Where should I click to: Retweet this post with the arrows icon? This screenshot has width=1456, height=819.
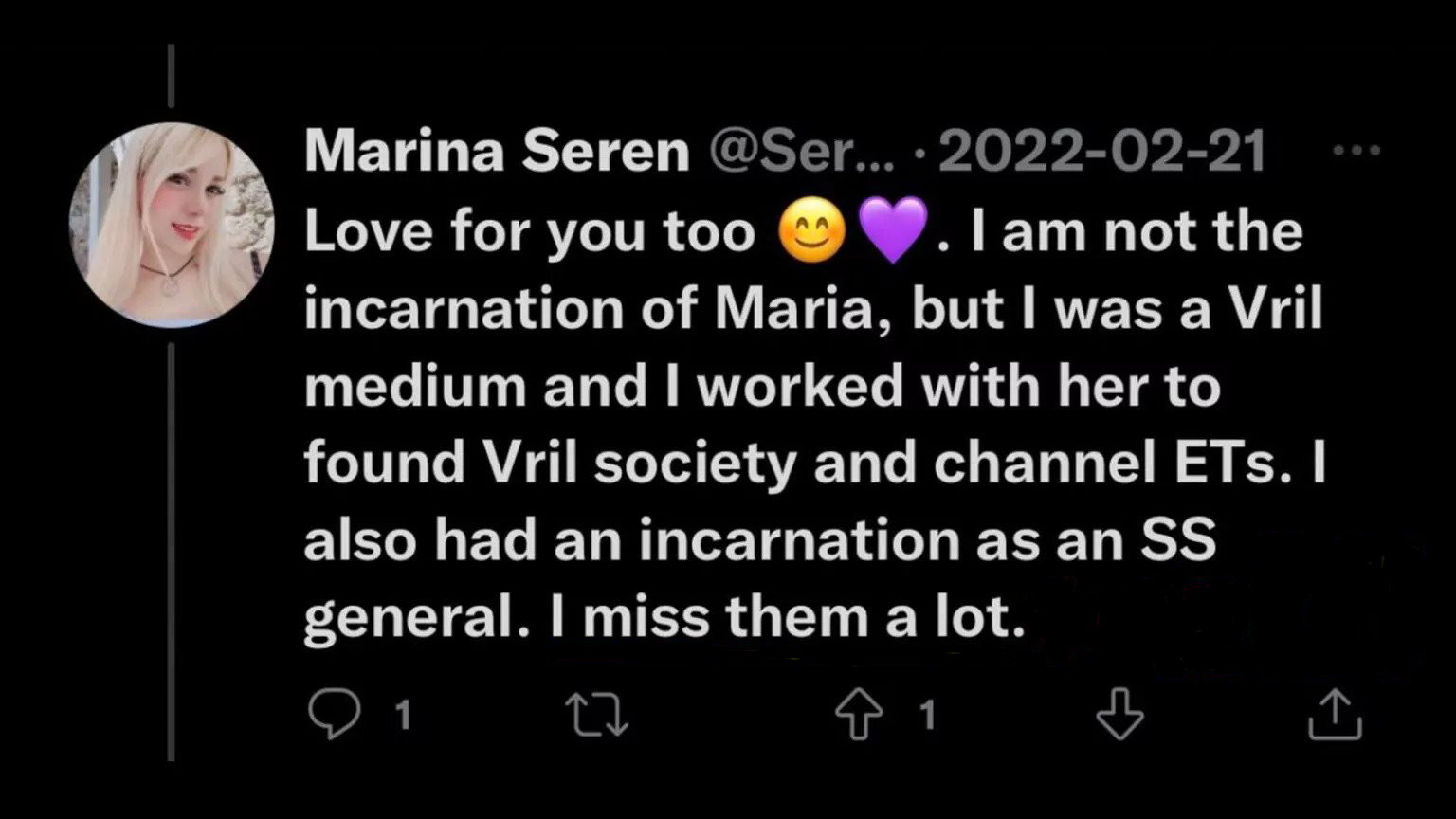tap(596, 714)
